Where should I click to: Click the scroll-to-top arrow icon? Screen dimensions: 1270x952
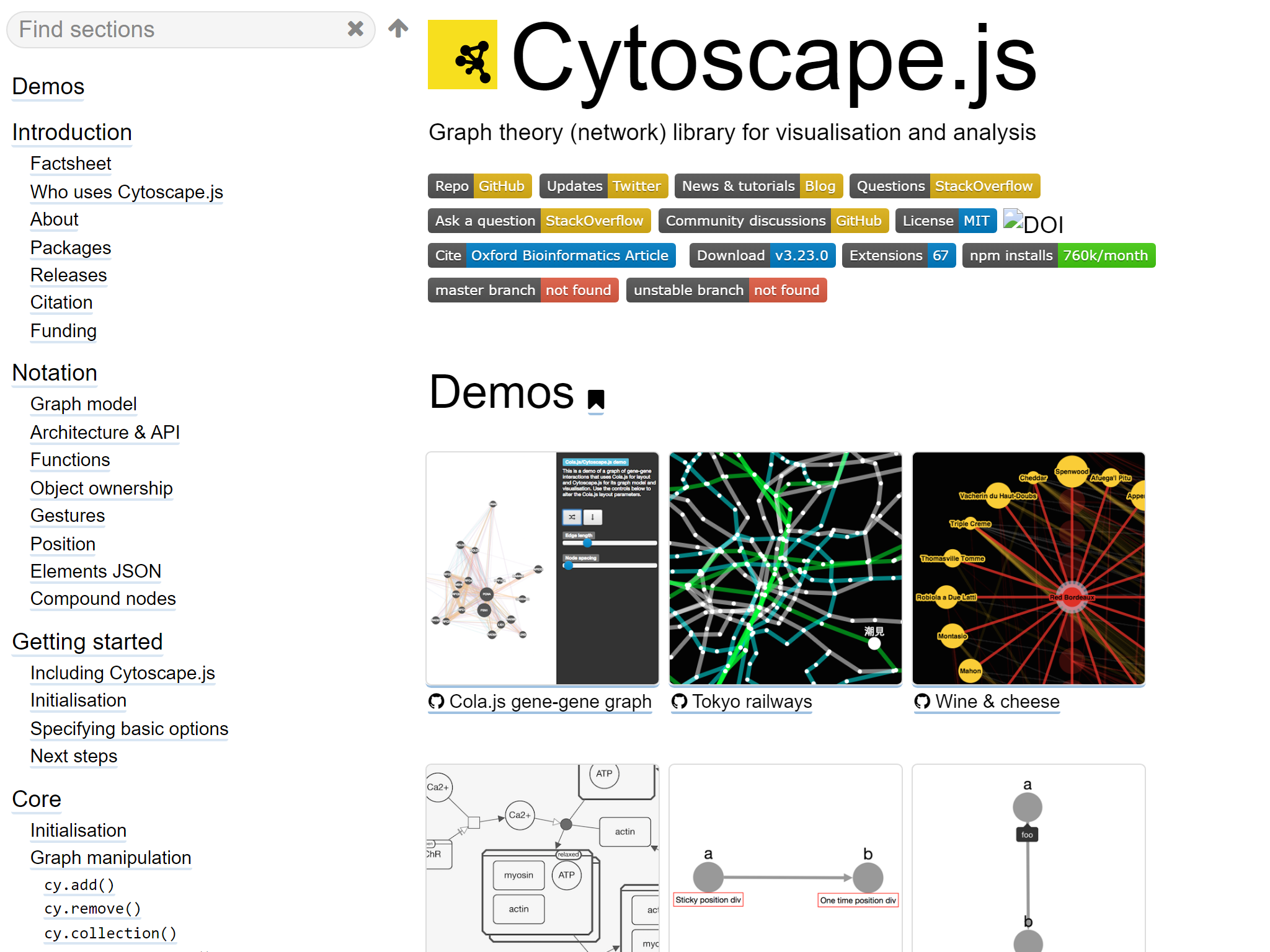click(x=398, y=28)
